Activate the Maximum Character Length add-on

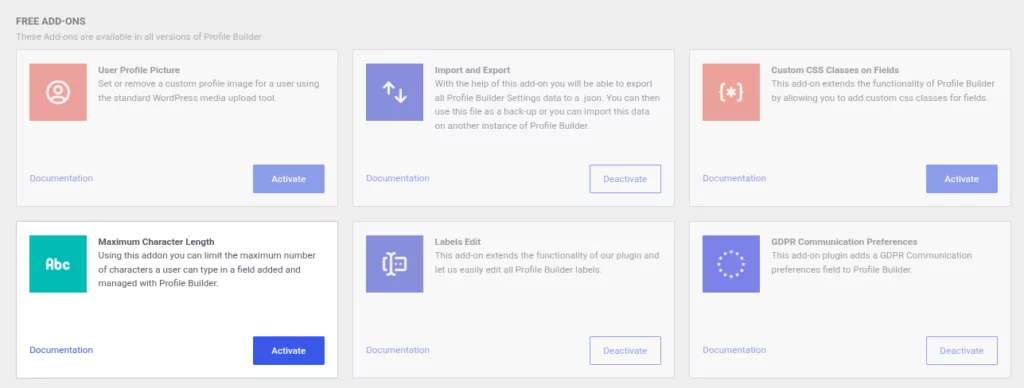[x=289, y=351]
